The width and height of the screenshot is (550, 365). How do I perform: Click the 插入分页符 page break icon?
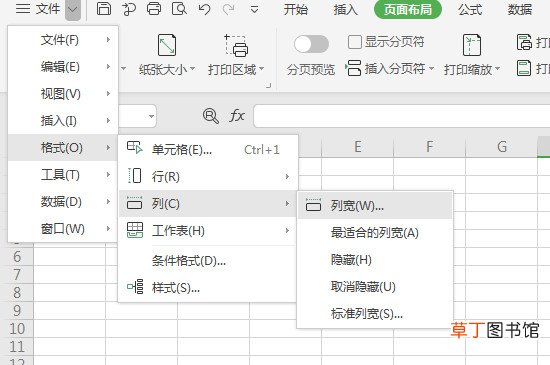[354, 68]
